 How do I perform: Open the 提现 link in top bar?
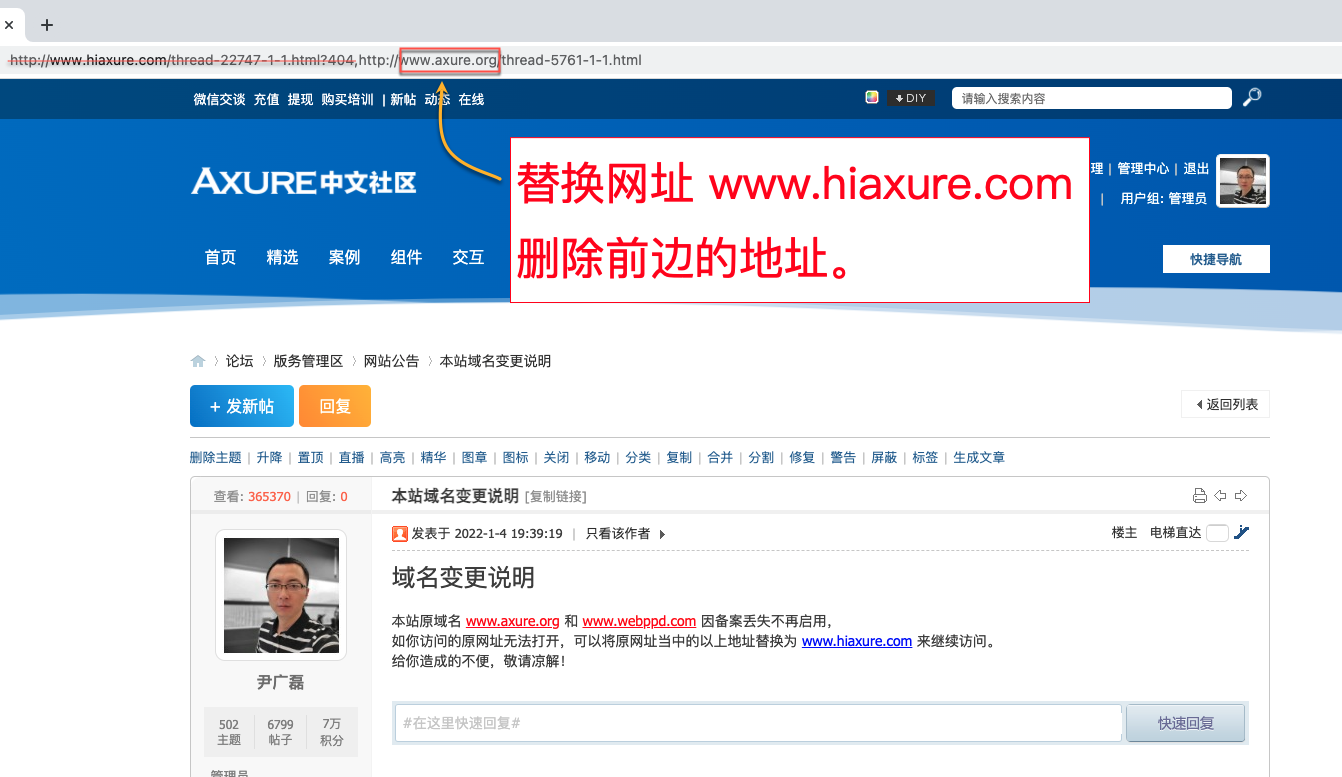(x=300, y=99)
